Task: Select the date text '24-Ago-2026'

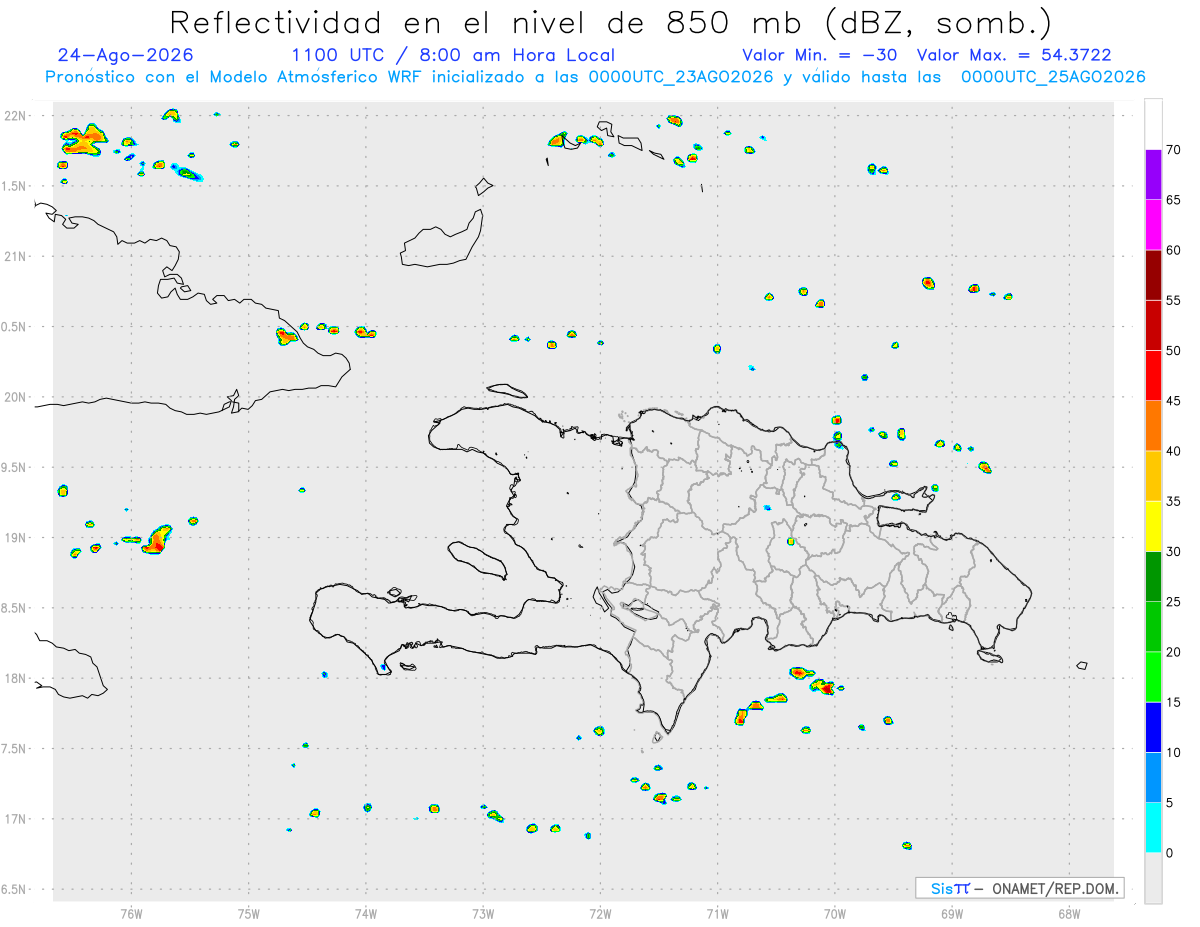Action: coord(126,55)
